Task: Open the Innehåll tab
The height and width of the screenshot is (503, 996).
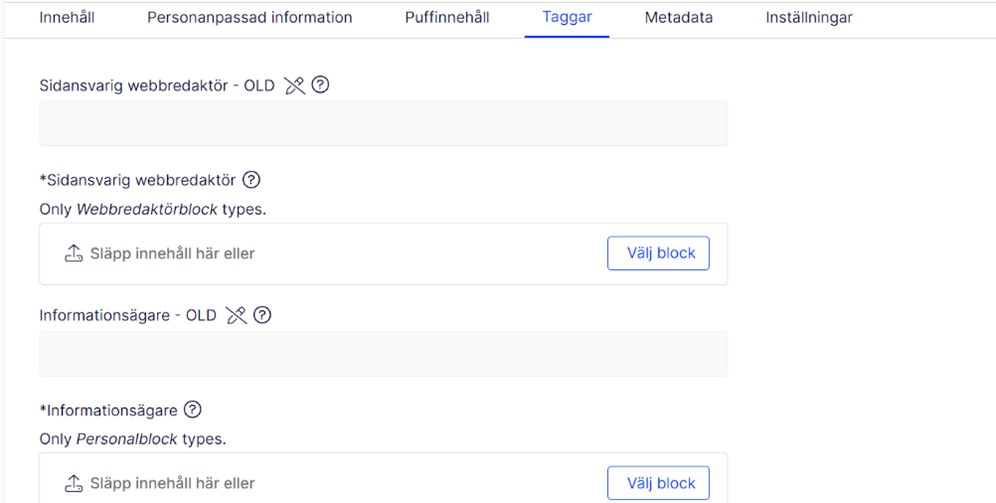Action: [67, 18]
